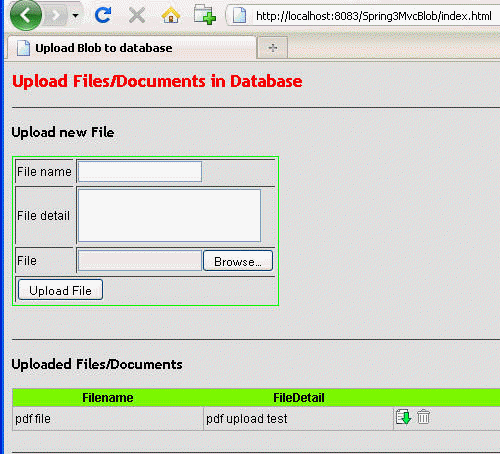Click the Browse... button
500x454 pixels.
(238, 261)
